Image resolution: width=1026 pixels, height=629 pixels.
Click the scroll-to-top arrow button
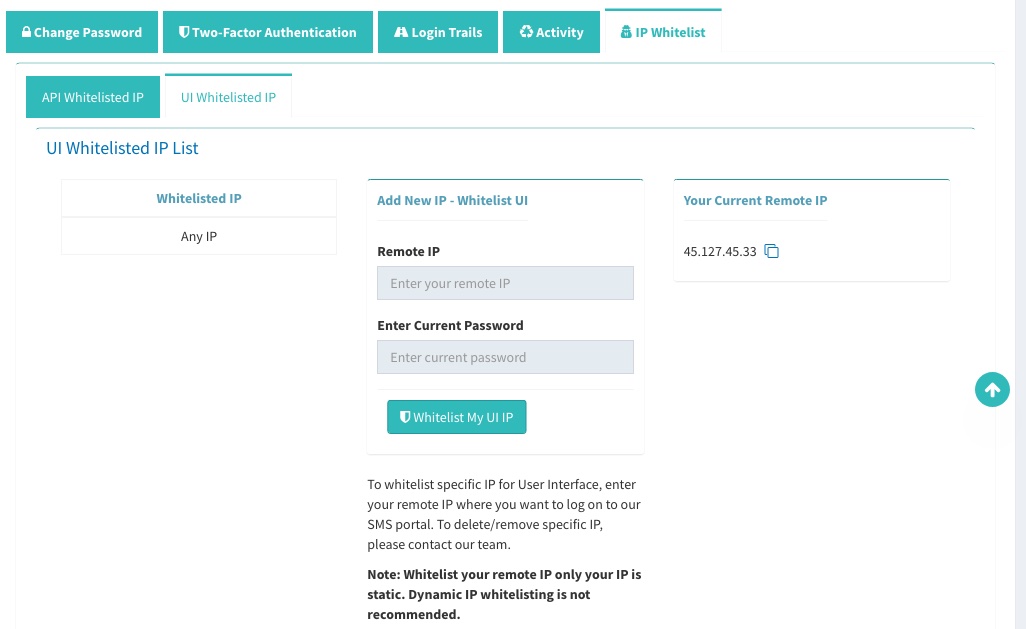992,390
